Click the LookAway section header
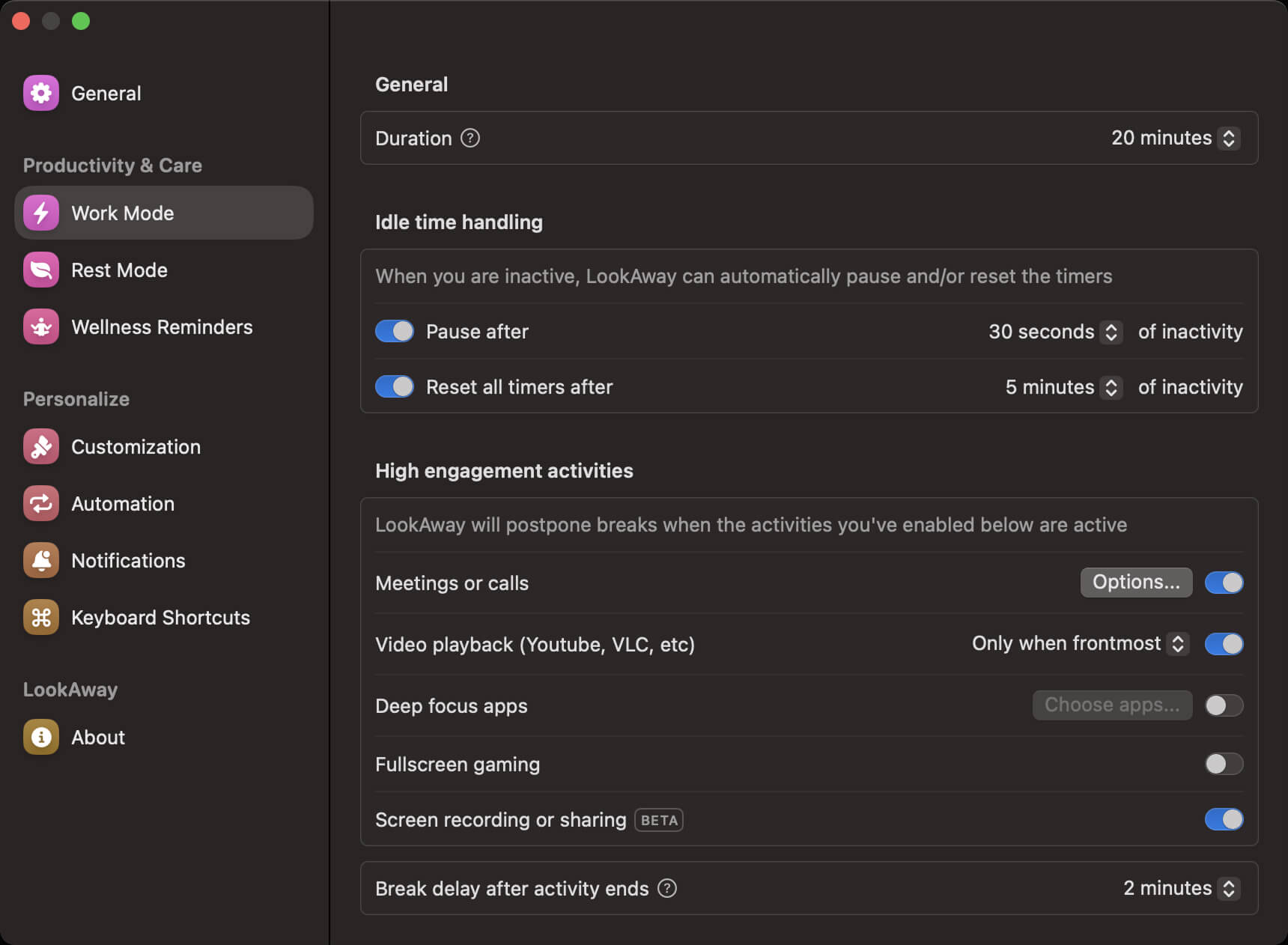1288x945 pixels. (x=70, y=689)
